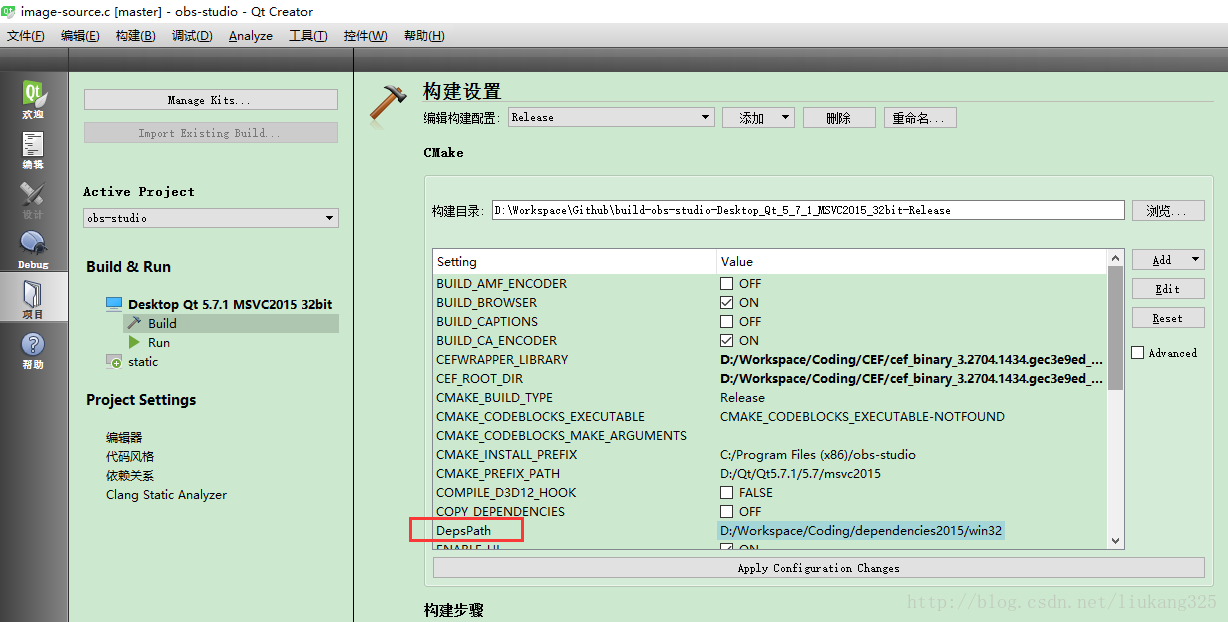Select the CMAKE_PREFIX_PATH setting

tap(498, 474)
